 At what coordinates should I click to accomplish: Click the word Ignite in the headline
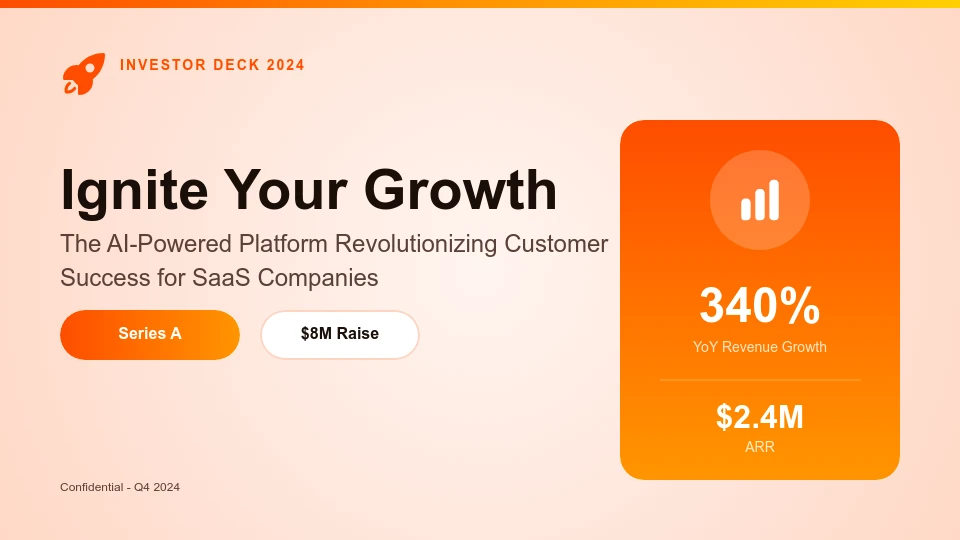tap(134, 190)
